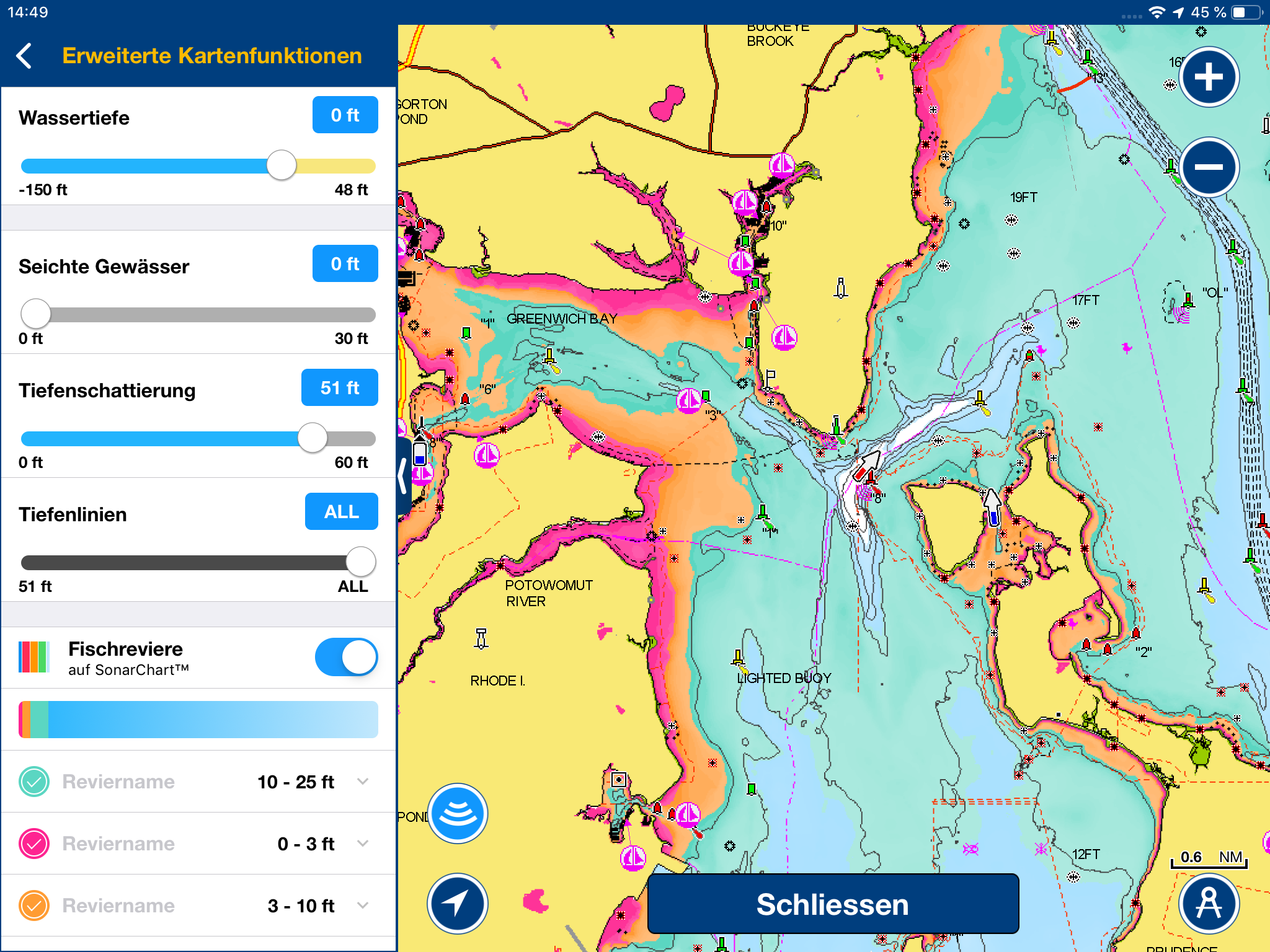Image resolution: width=1270 pixels, height=952 pixels.
Task: Center map on current location arrow
Action: pyautogui.click(x=458, y=903)
